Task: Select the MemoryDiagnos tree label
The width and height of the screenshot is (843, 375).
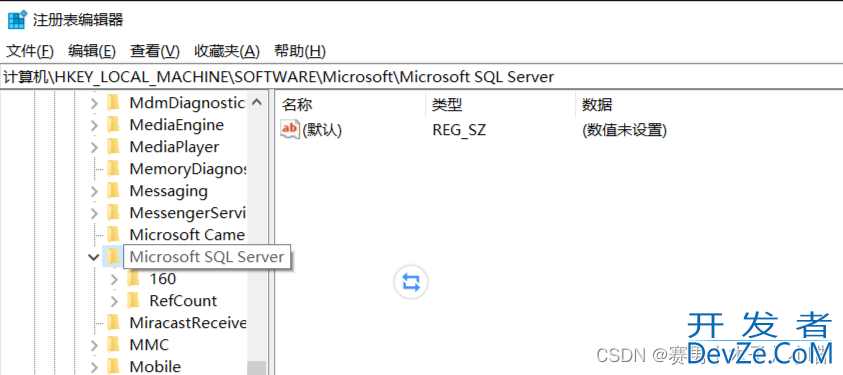Action: tap(188, 169)
